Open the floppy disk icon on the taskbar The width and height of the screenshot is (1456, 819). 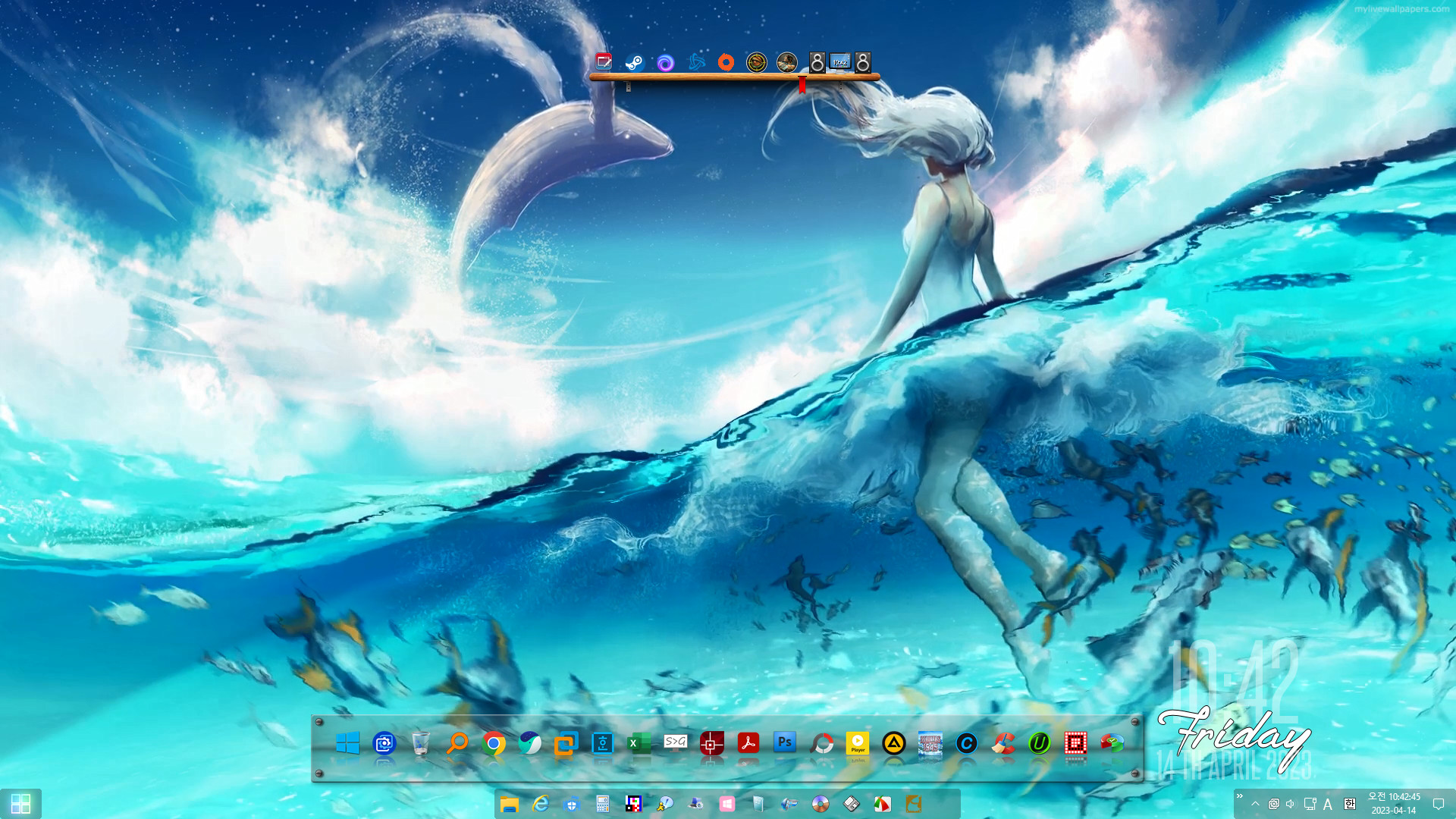click(x=851, y=804)
